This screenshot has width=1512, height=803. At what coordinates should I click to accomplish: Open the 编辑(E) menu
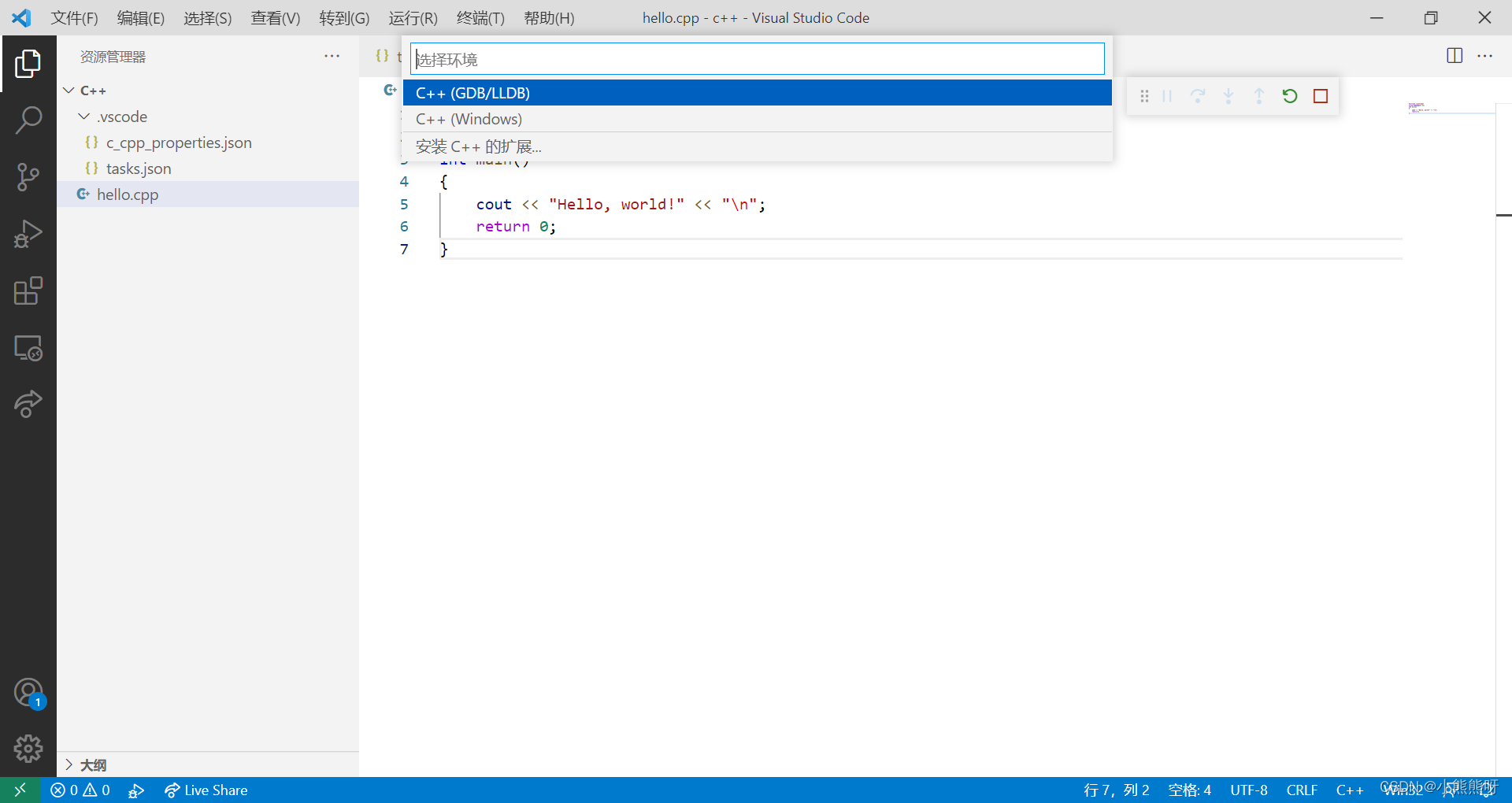coord(141,17)
